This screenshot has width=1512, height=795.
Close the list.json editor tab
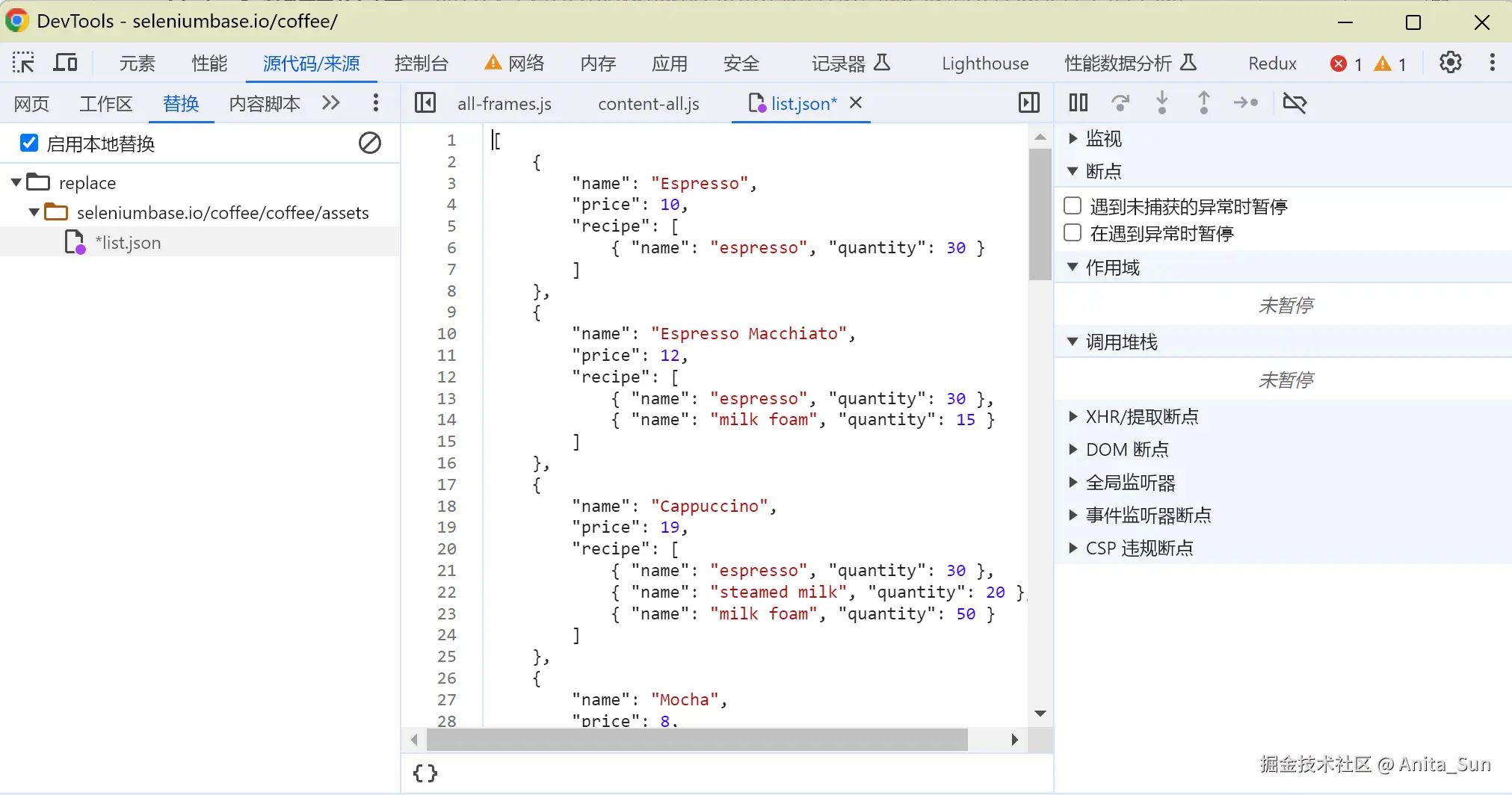[857, 103]
